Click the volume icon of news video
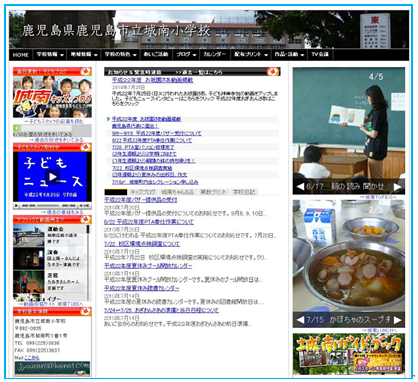This screenshot has height=382, width=418. click(85, 206)
